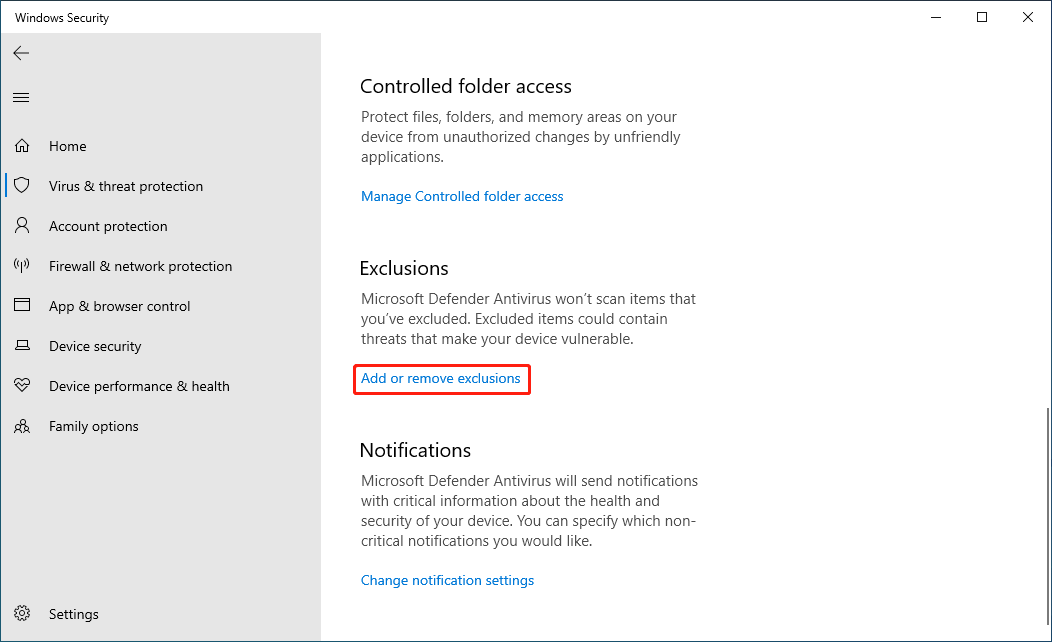Select Virus & threat protection in the sidebar
Image resolution: width=1052 pixels, height=642 pixels.
(x=126, y=186)
